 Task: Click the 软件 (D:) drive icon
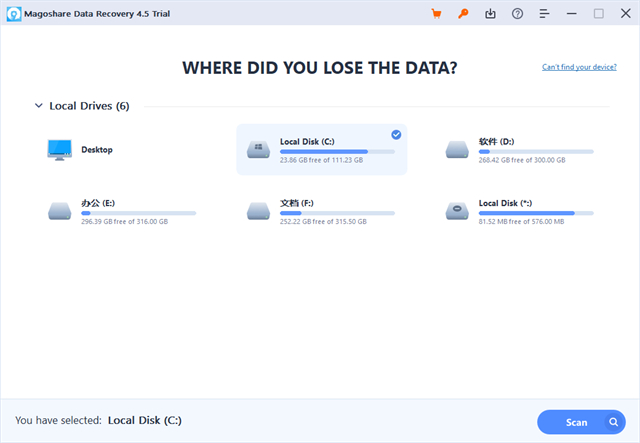458,150
